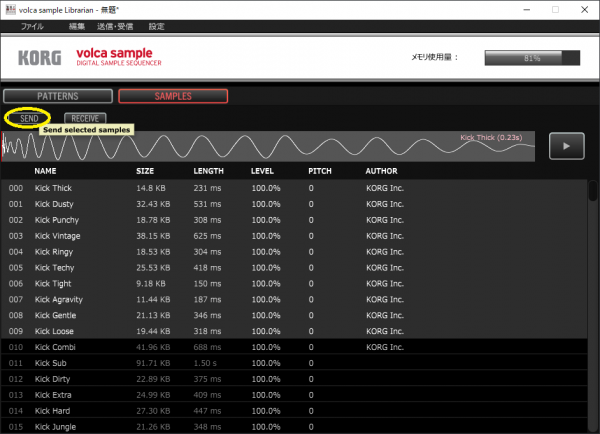Open the 送信・受信 menu

click(115, 26)
